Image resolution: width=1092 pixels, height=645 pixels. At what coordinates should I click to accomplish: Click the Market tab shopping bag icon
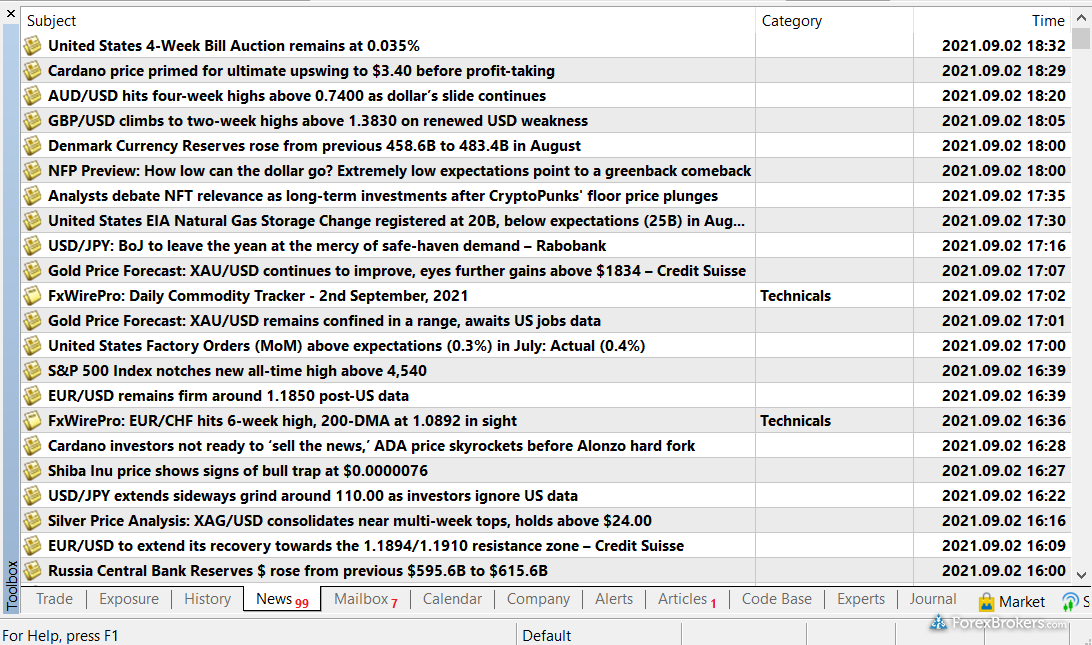point(986,601)
